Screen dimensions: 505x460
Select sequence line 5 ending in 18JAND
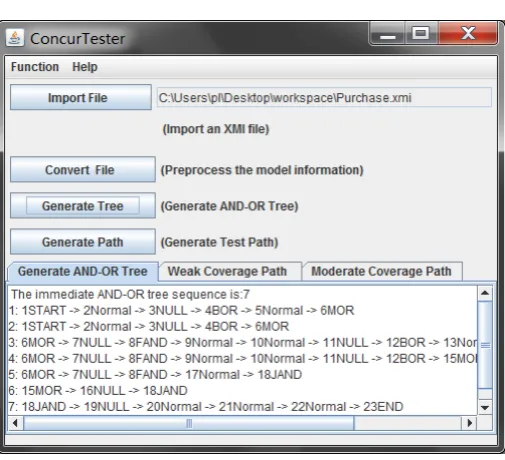155,374
